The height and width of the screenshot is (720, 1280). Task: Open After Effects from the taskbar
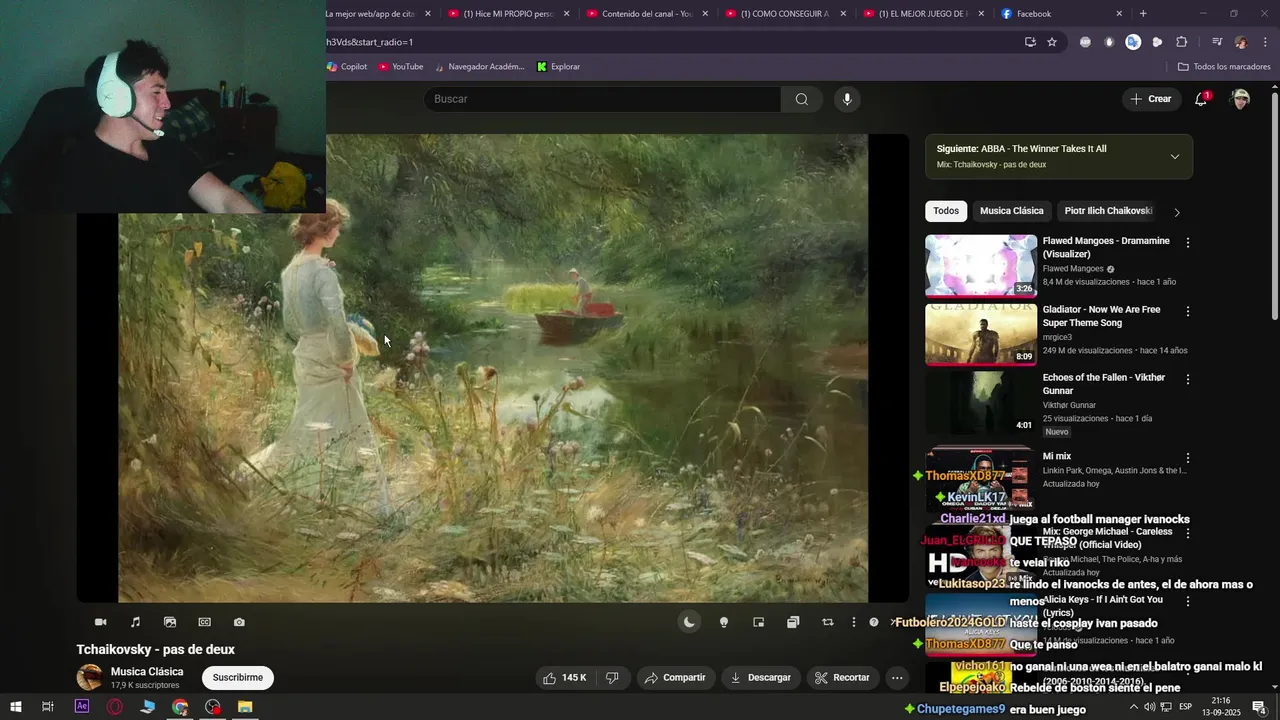82,707
